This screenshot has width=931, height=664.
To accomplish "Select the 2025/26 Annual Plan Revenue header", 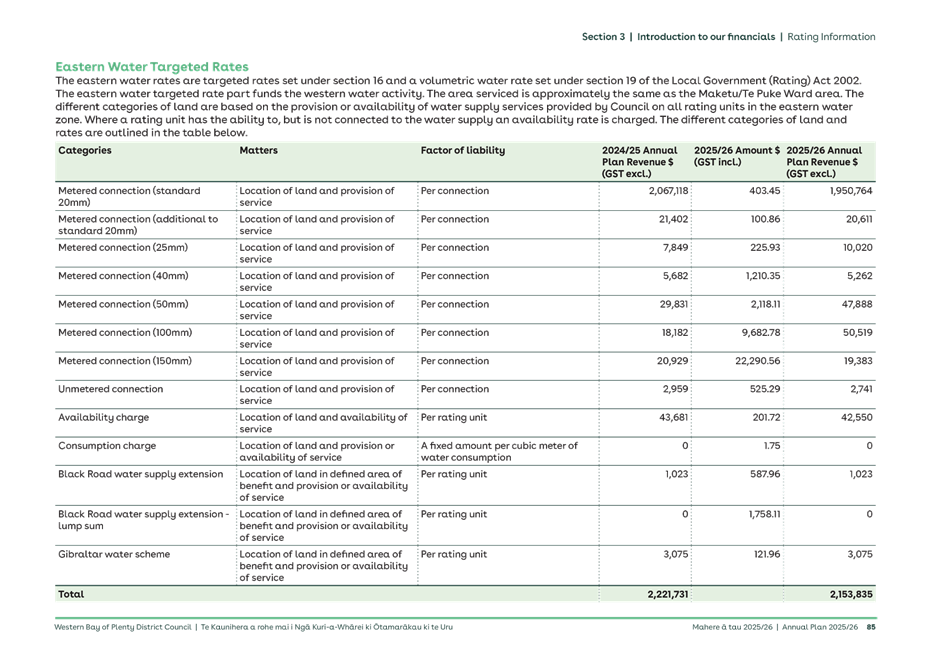I will [824, 158].
